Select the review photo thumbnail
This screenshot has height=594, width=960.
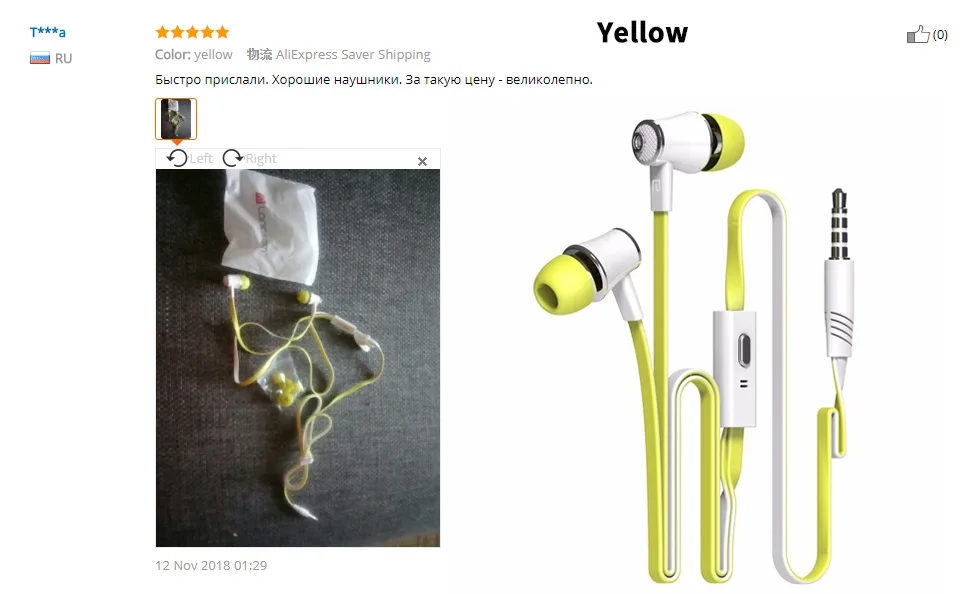click(x=176, y=119)
